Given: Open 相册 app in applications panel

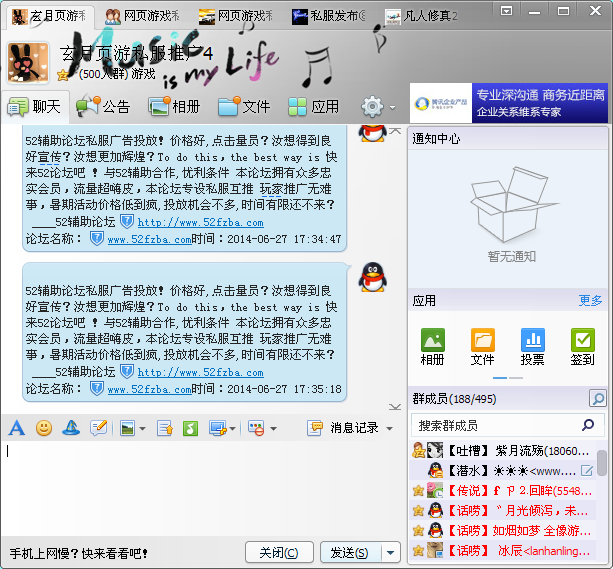Looking at the screenshot, I should click(433, 347).
